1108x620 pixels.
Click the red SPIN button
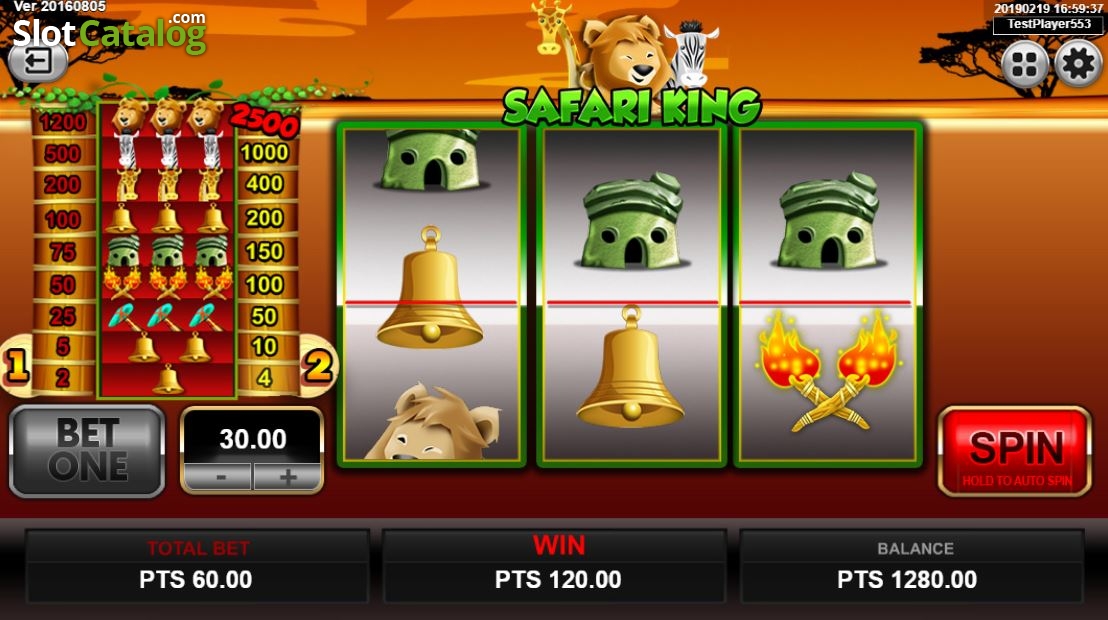click(1015, 451)
